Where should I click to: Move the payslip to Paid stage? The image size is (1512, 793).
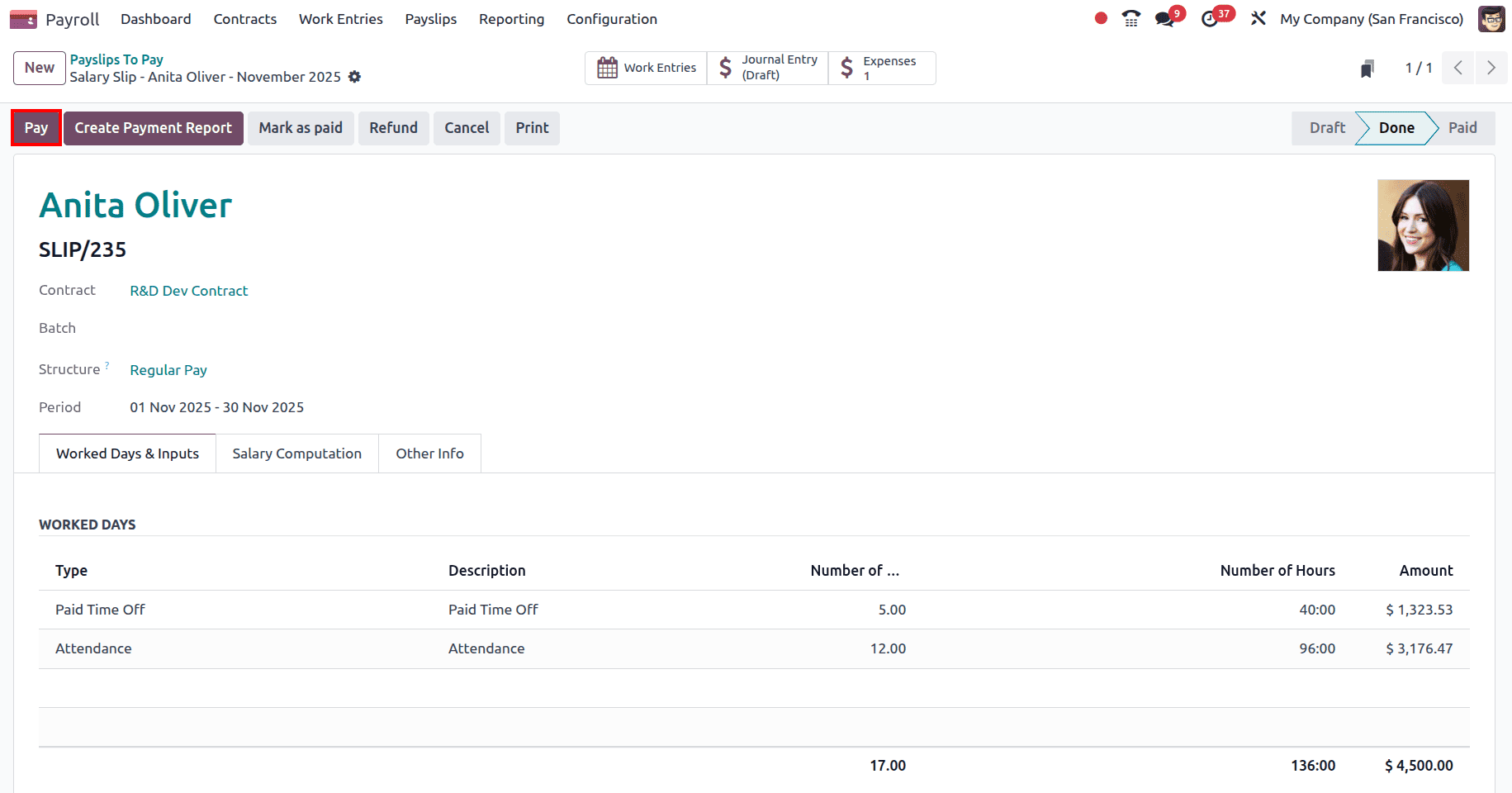(x=1462, y=128)
